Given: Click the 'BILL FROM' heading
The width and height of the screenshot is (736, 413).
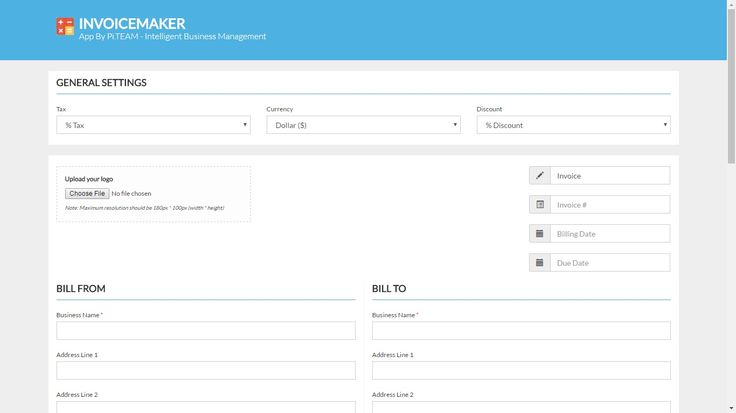Looking at the screenshot, I should pyautogui.click(x=81, y=289).
